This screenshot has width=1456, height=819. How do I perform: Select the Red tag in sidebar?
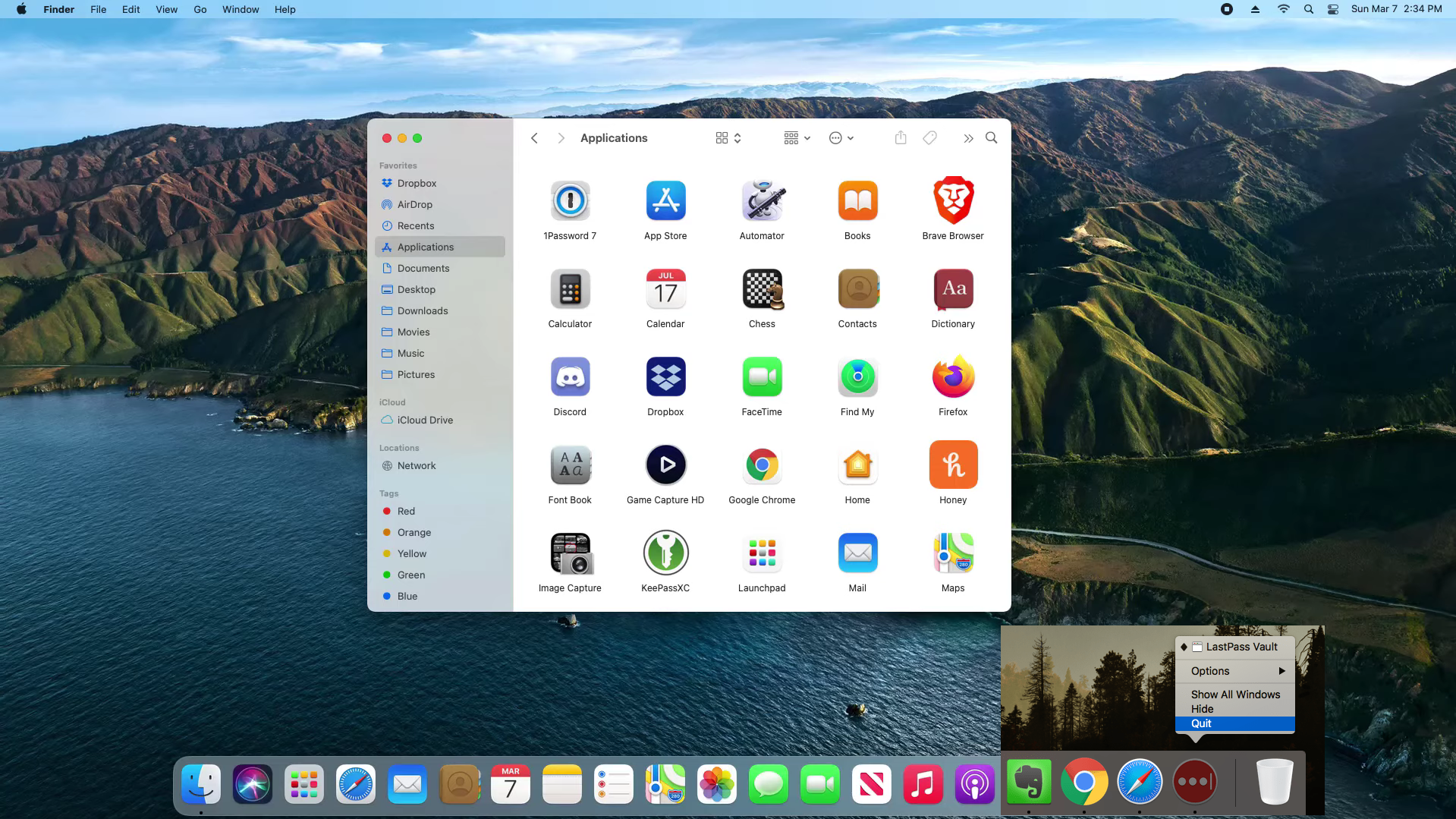406,512
